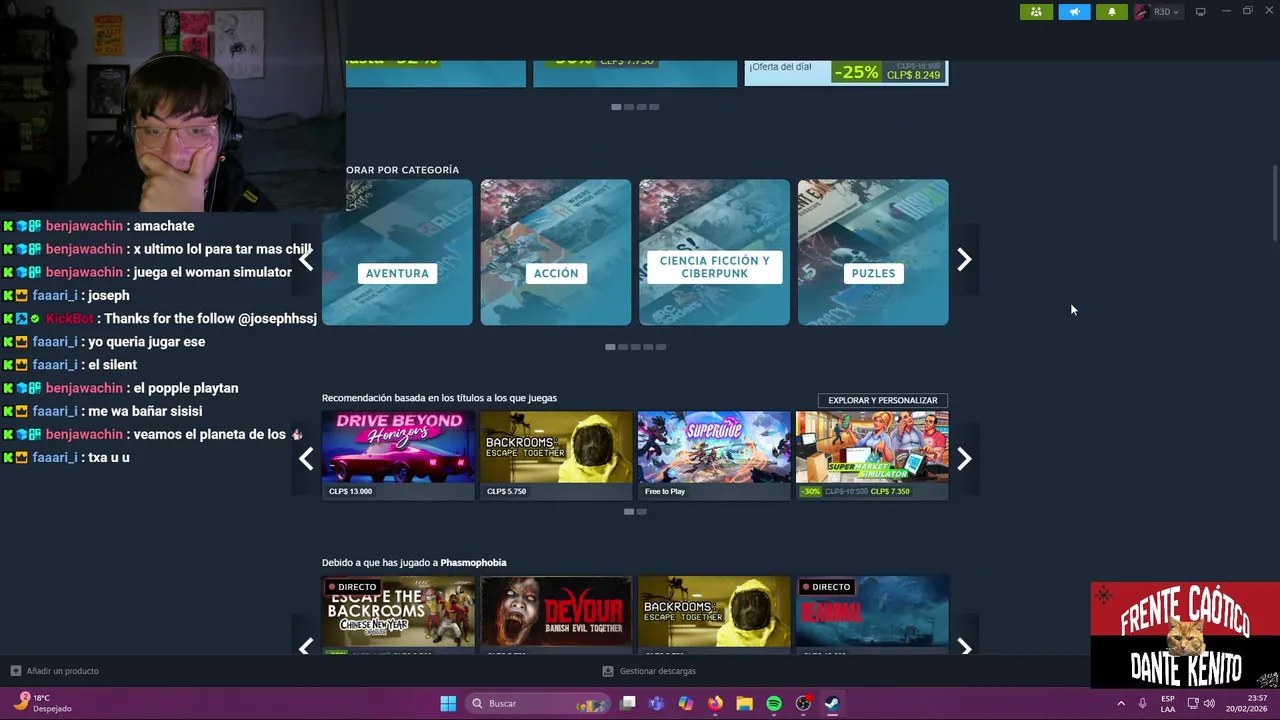This screenshot has width=1280, height=720.
Task: Open the Aventura category card
Action: [x=397, y=252]
